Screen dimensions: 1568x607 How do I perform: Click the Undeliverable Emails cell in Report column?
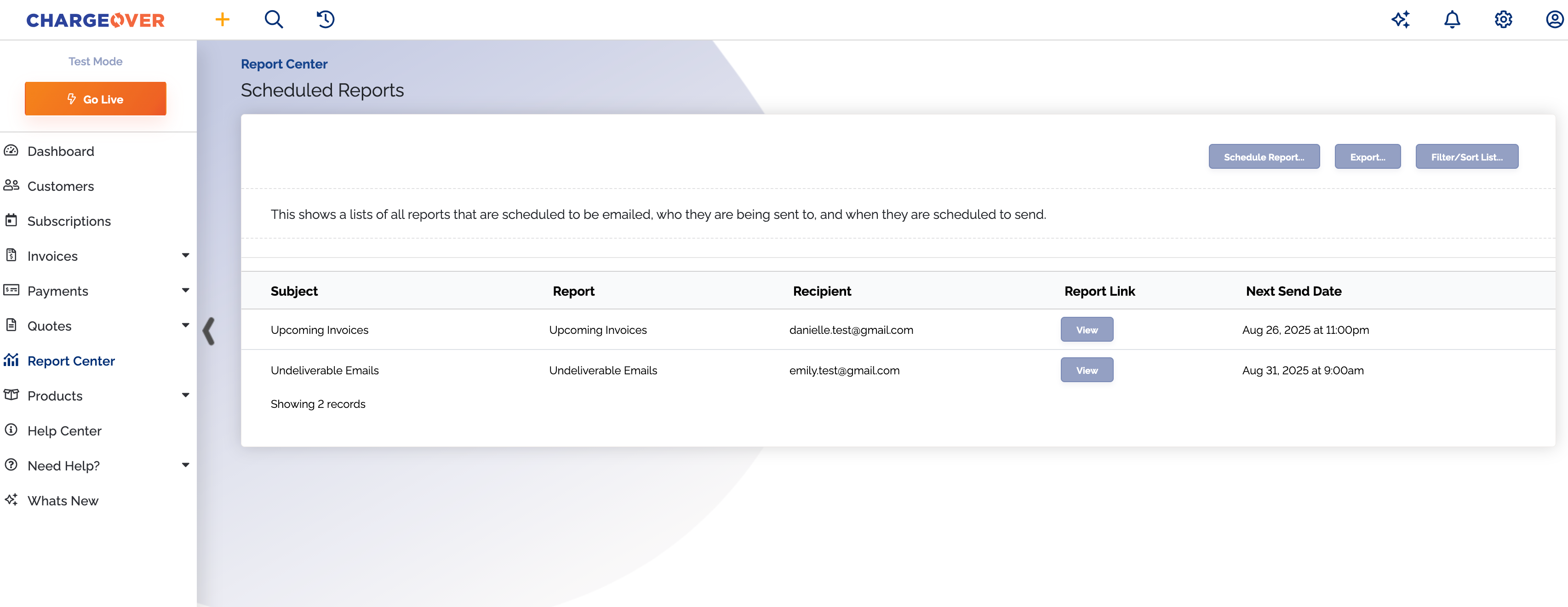click(603, 370)
